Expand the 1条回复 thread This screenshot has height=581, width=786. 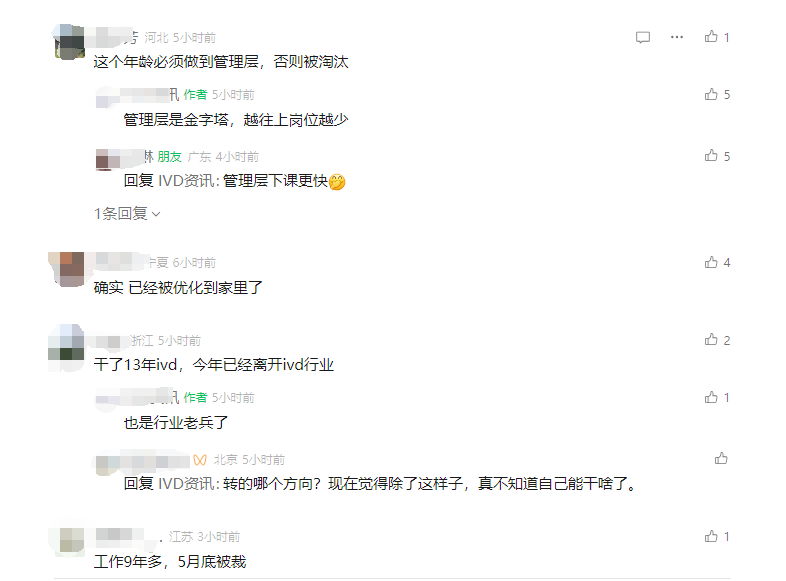pyautogui.click(x=127, y=214)
